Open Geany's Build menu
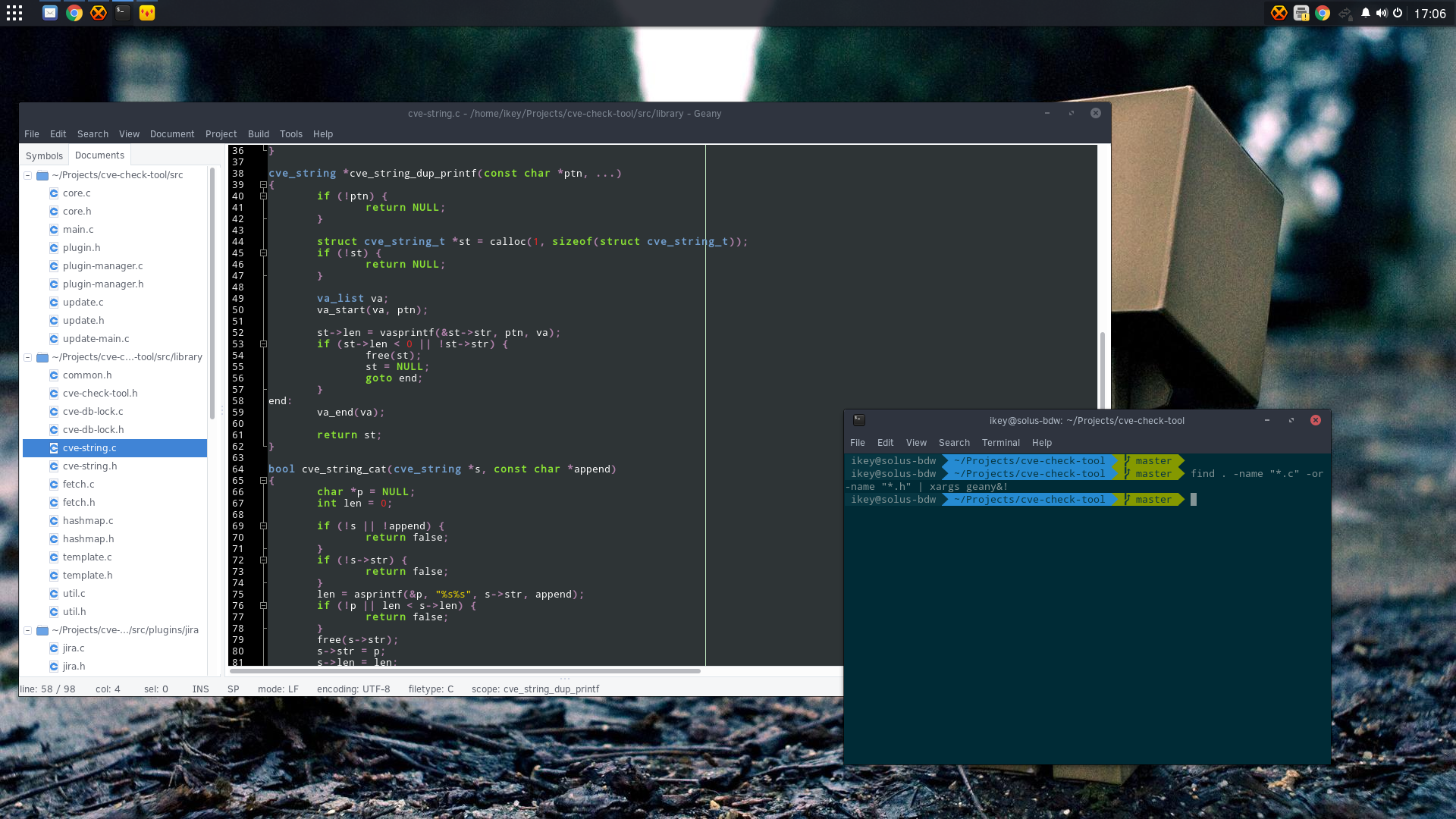Viewport: 1456px width, 819px height. pos(259,134)
